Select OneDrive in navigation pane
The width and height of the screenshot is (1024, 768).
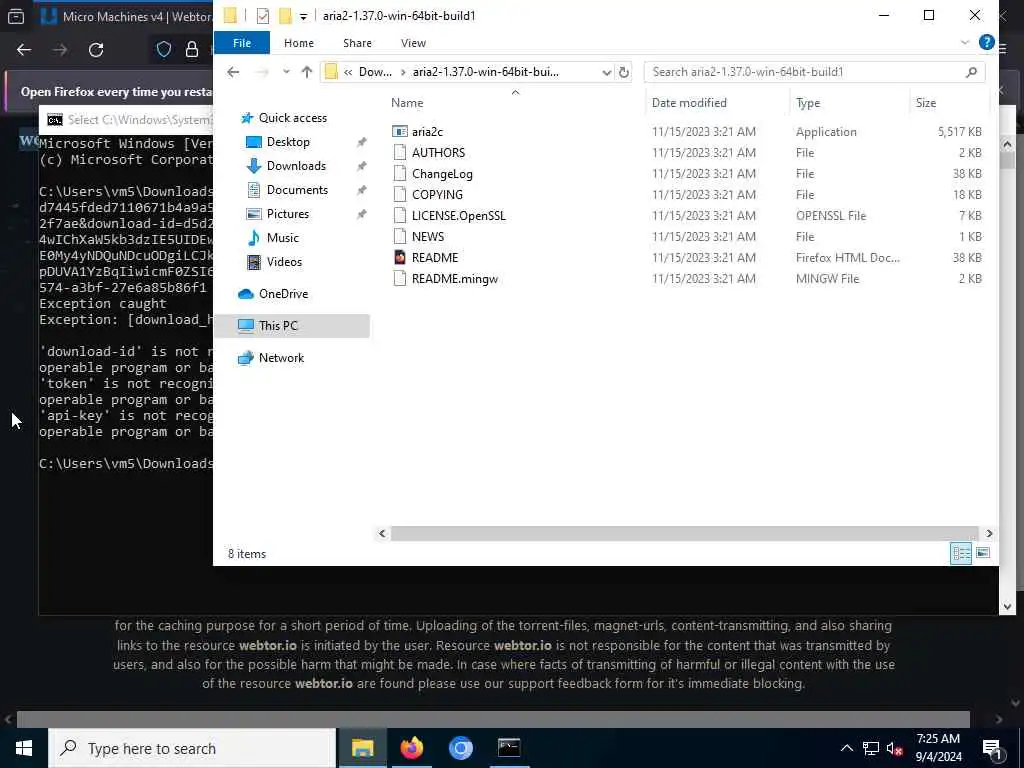[283, 294]
